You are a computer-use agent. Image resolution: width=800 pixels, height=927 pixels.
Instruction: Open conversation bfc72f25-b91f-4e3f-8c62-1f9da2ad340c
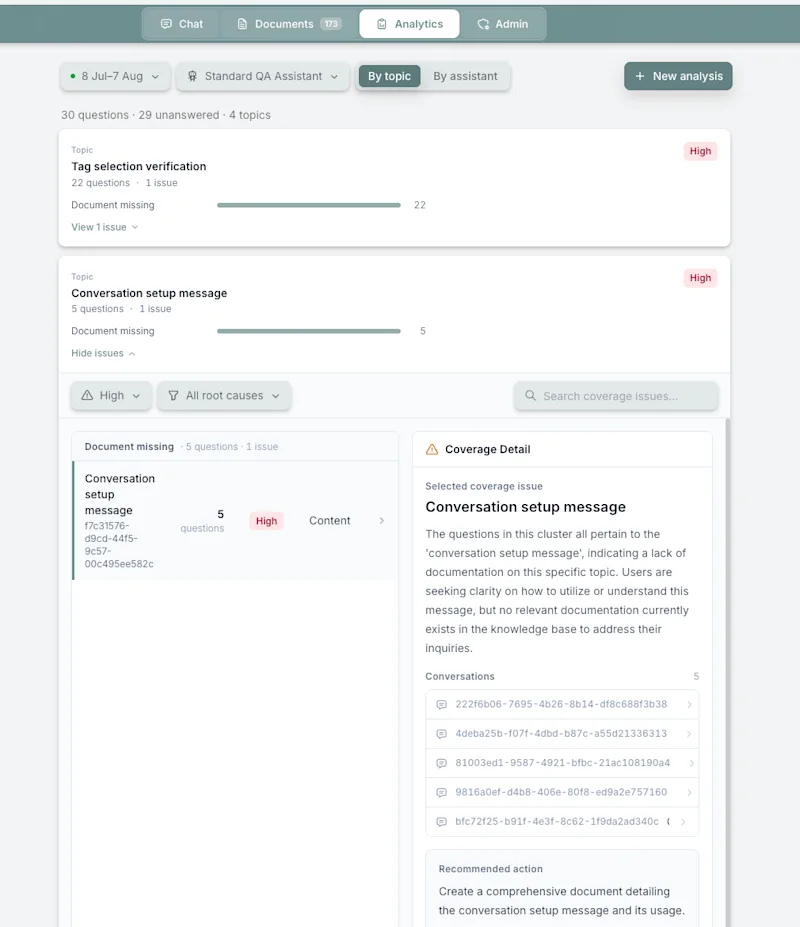click(562, 822)
